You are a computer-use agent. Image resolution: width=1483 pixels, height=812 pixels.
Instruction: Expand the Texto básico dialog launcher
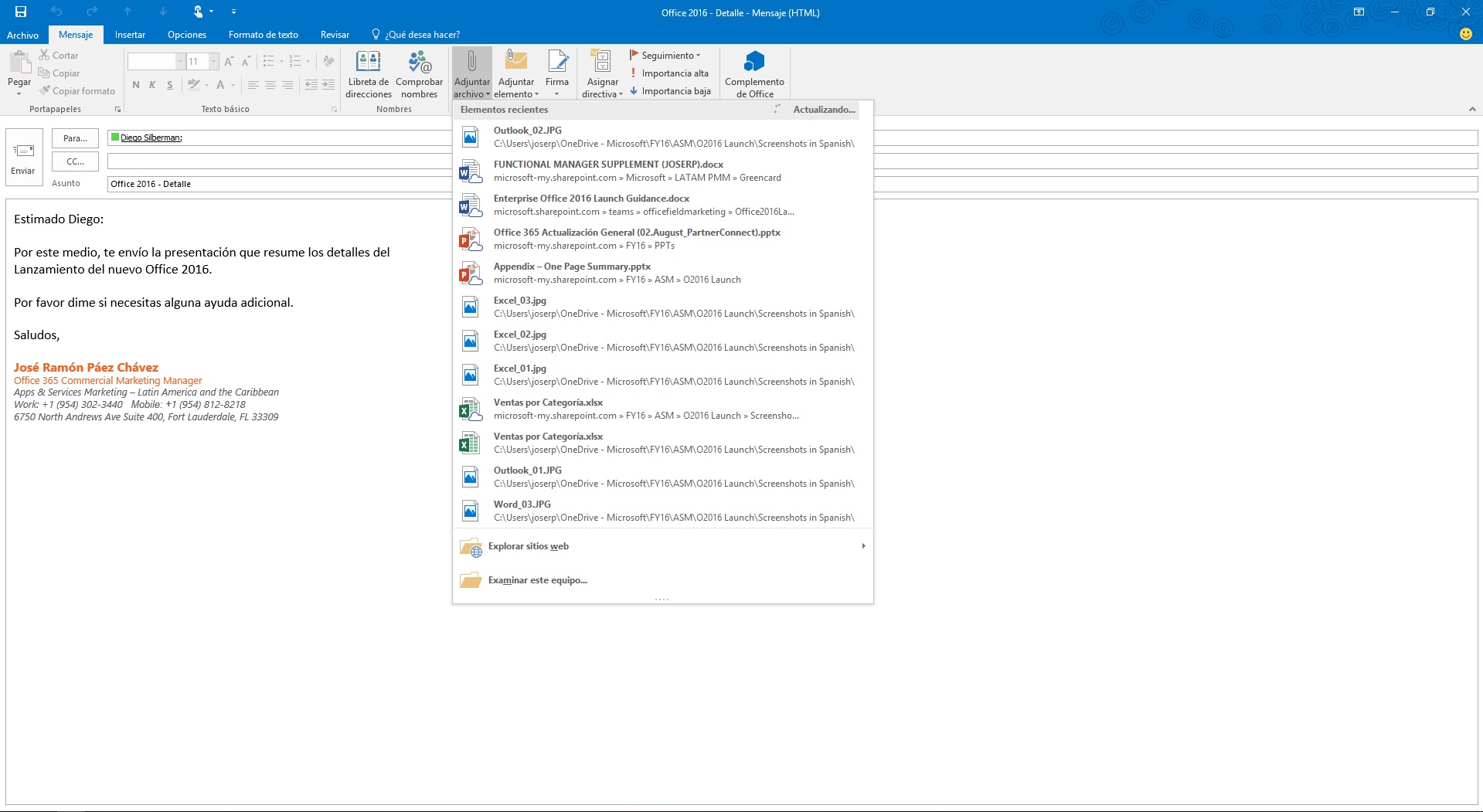click(x=334, y=110)
